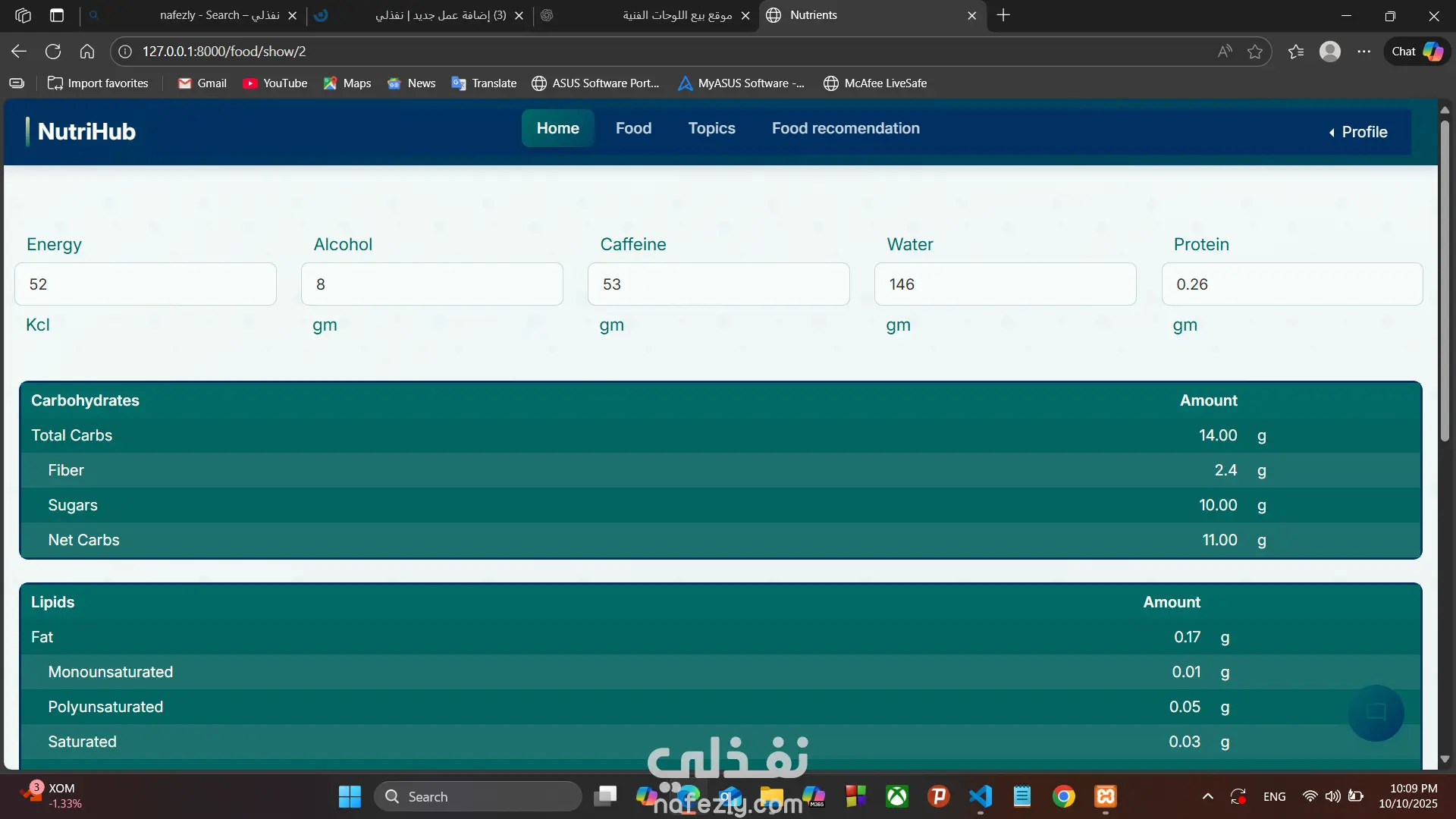Go to the Topics menu item
Viewport: 1456px width, 819px height.
point(711,128)
